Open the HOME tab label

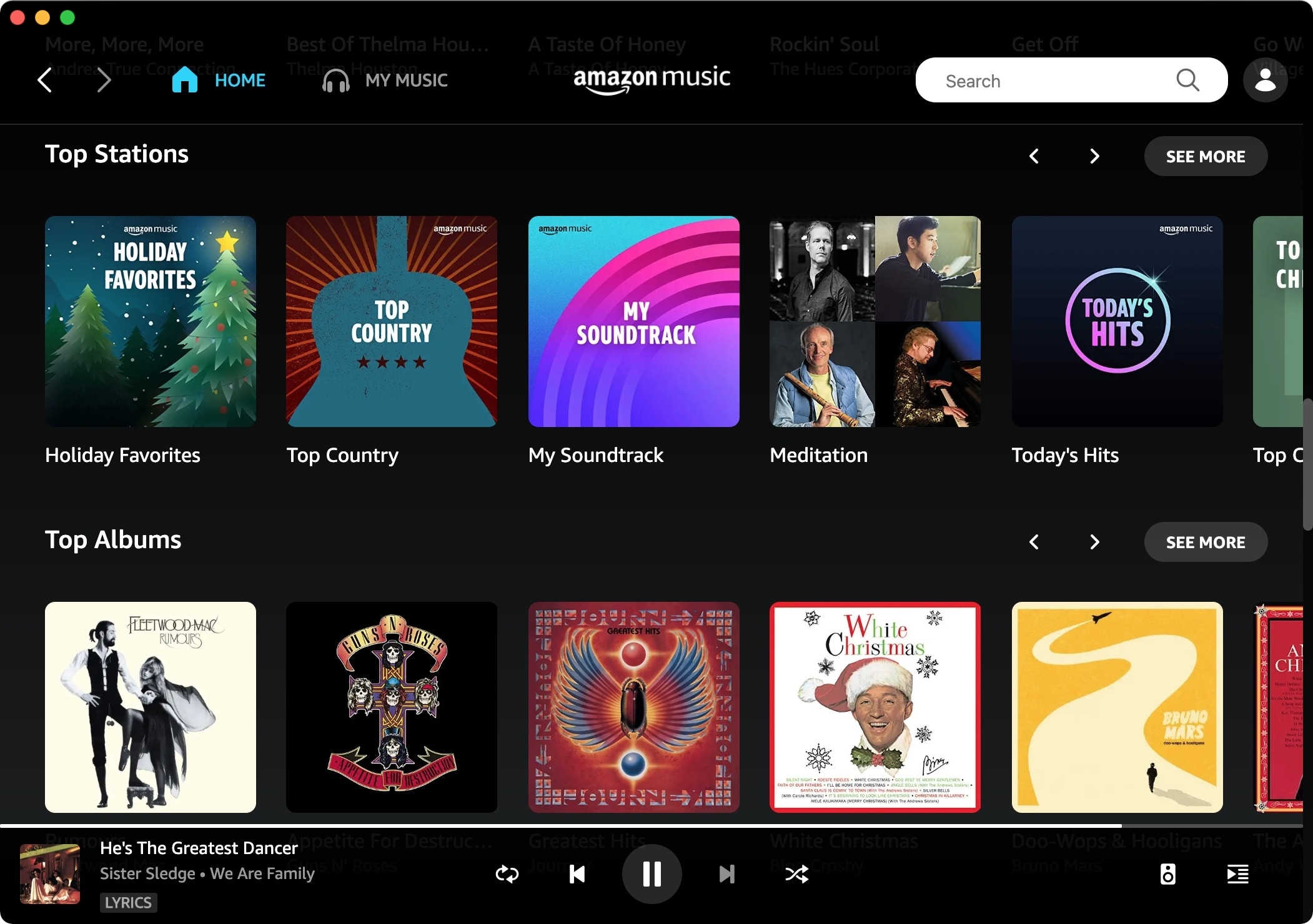coord(240,81)
